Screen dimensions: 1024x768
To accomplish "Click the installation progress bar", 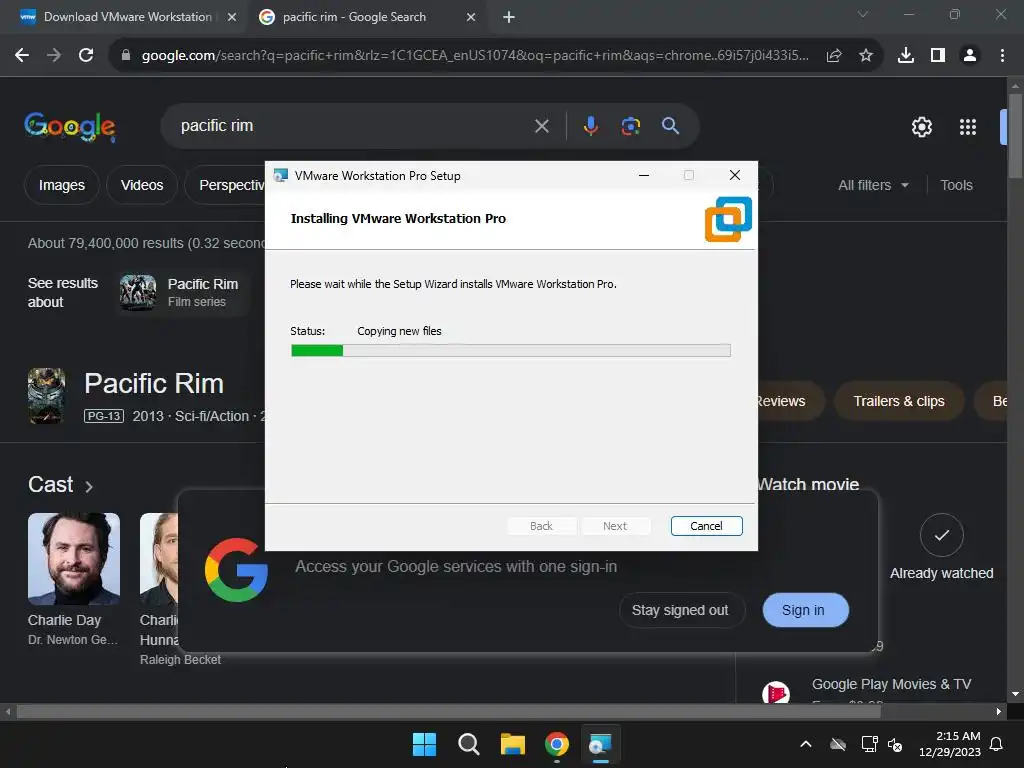I will pyautogui.click(x=511, y=351).
